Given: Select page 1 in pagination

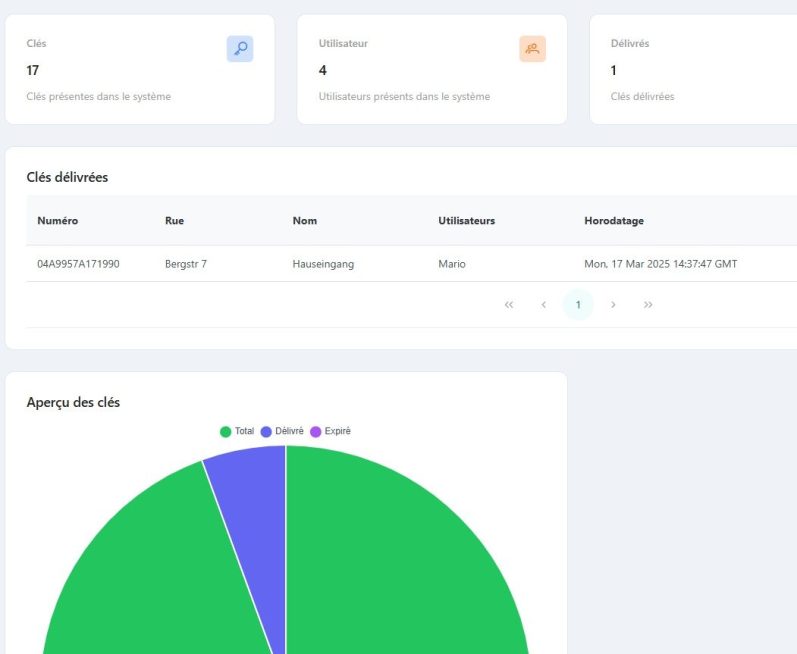Looking at the screenshot, I should [578, 304].
